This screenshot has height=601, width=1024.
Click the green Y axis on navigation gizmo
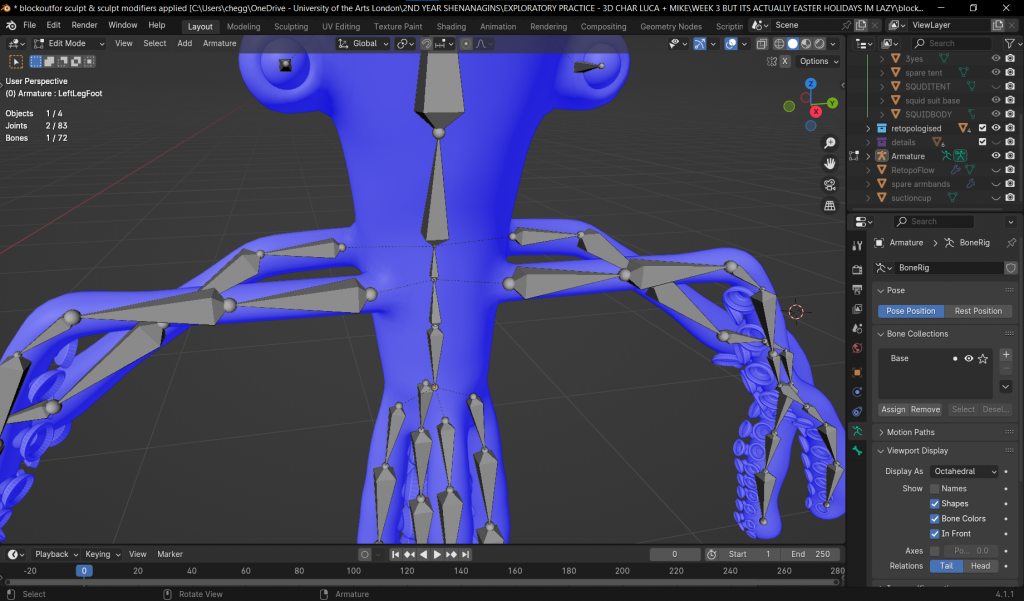832,103
